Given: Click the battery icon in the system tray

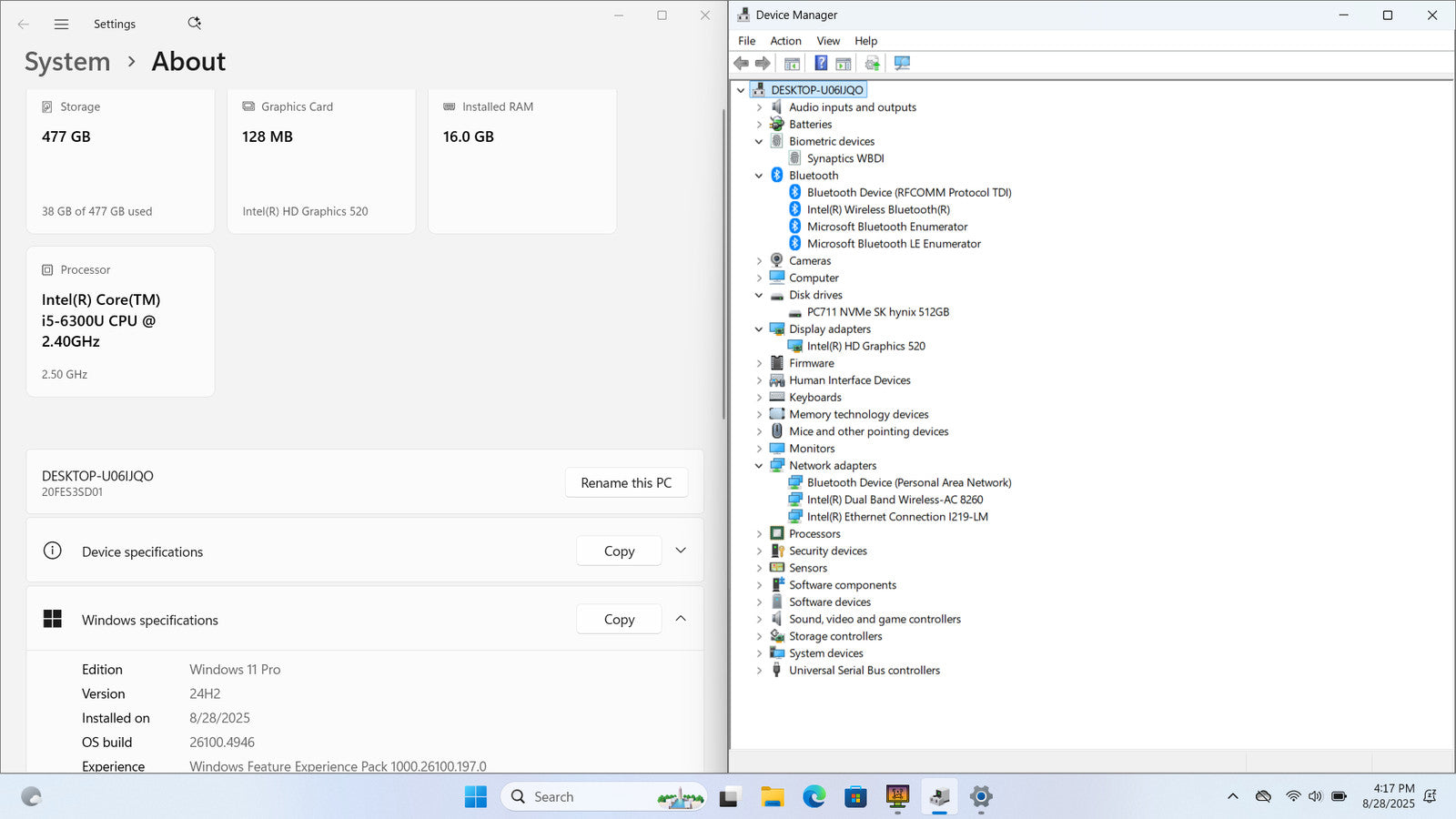Looking at the screenshot, I should (1339, 796).
